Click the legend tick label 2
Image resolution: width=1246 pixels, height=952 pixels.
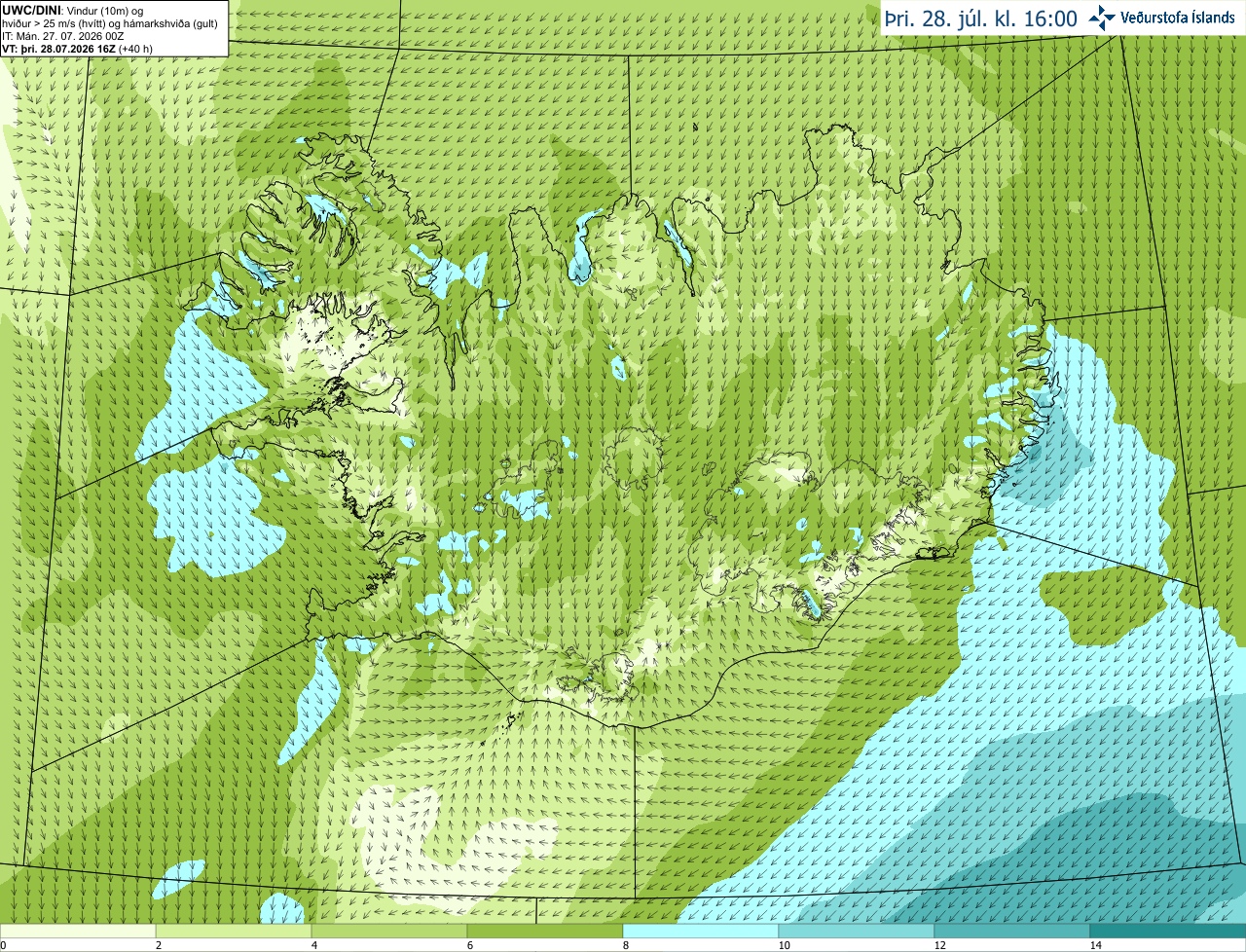tap(160, 945)
